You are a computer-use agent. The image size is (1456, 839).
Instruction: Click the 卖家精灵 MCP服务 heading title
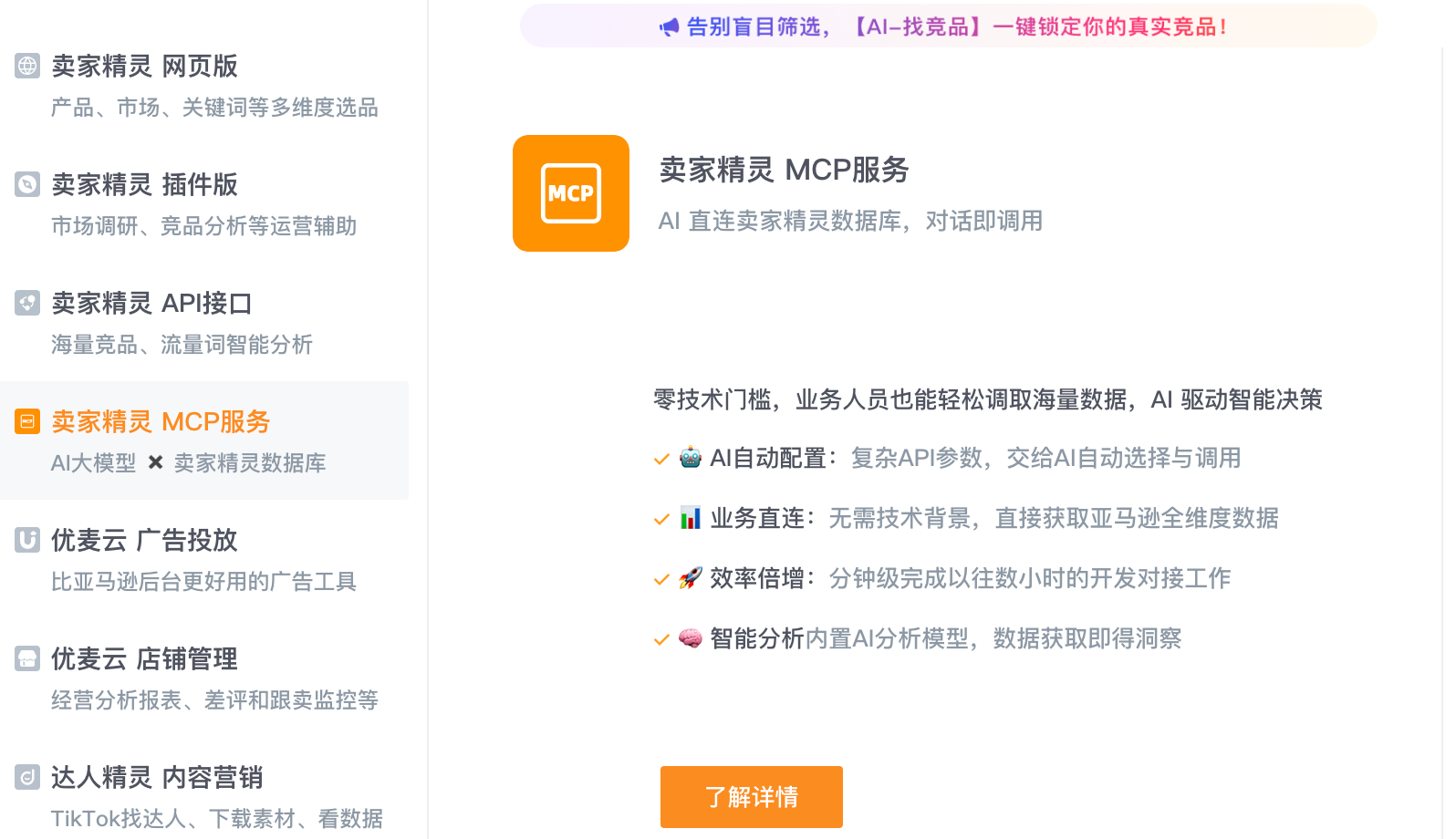click(784, 170)
